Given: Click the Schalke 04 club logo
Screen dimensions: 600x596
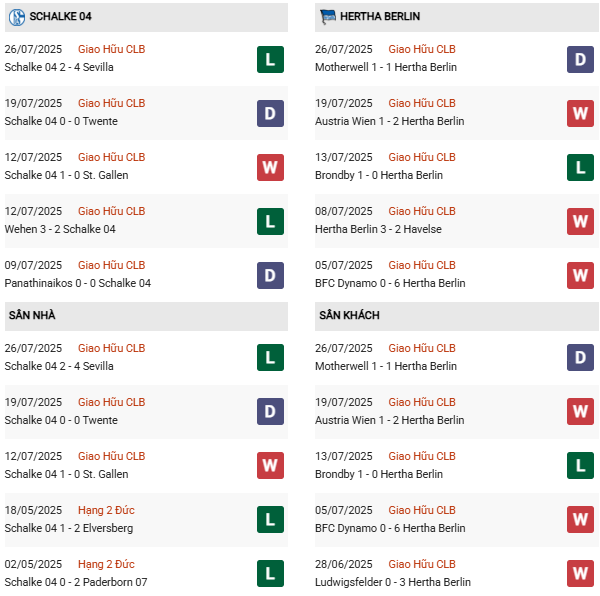Looking at the screenshot, I should pos(15,17).
